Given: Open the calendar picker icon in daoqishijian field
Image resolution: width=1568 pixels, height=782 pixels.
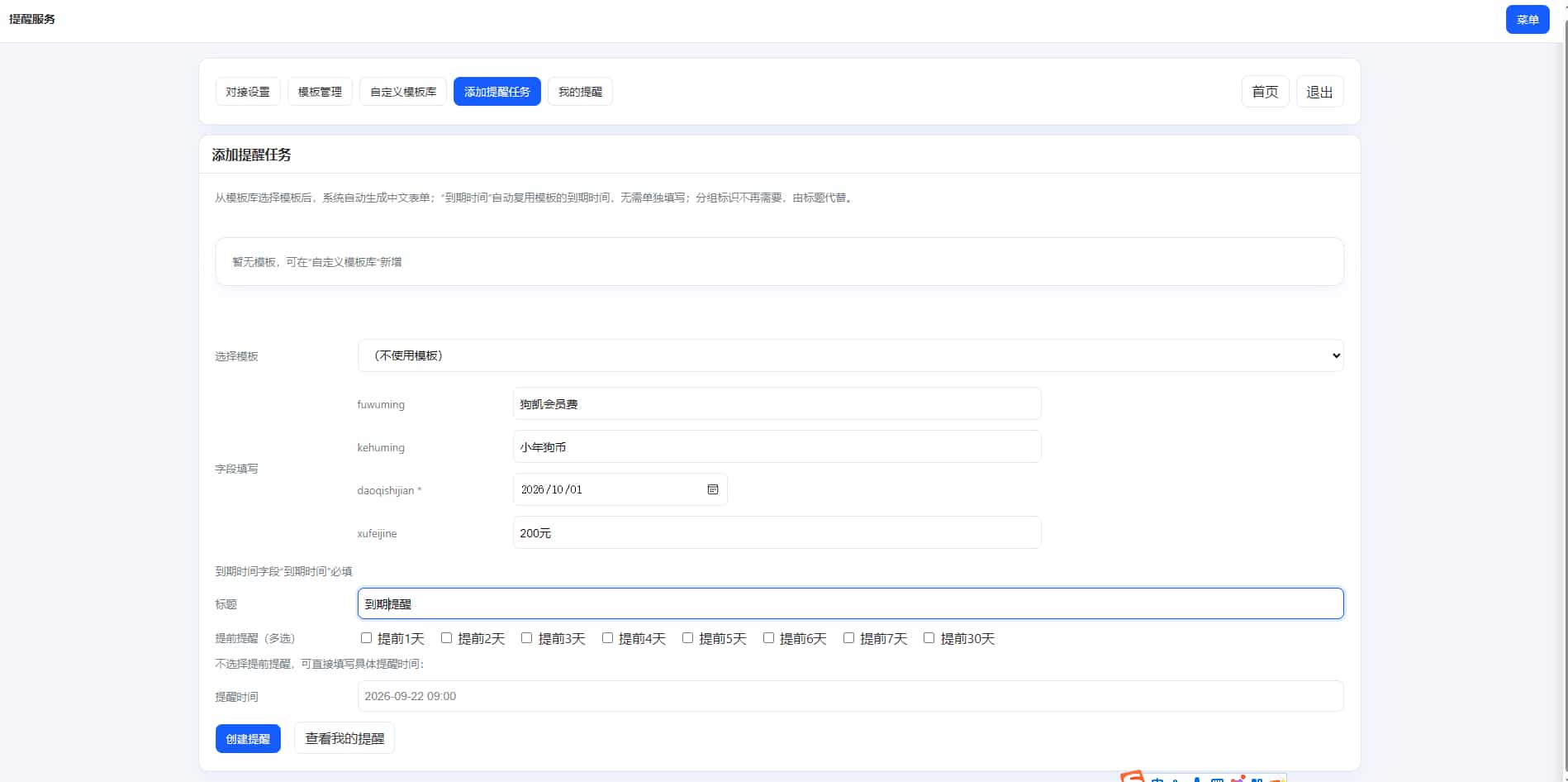Looking at the screenshot, I should click(712, 489).
